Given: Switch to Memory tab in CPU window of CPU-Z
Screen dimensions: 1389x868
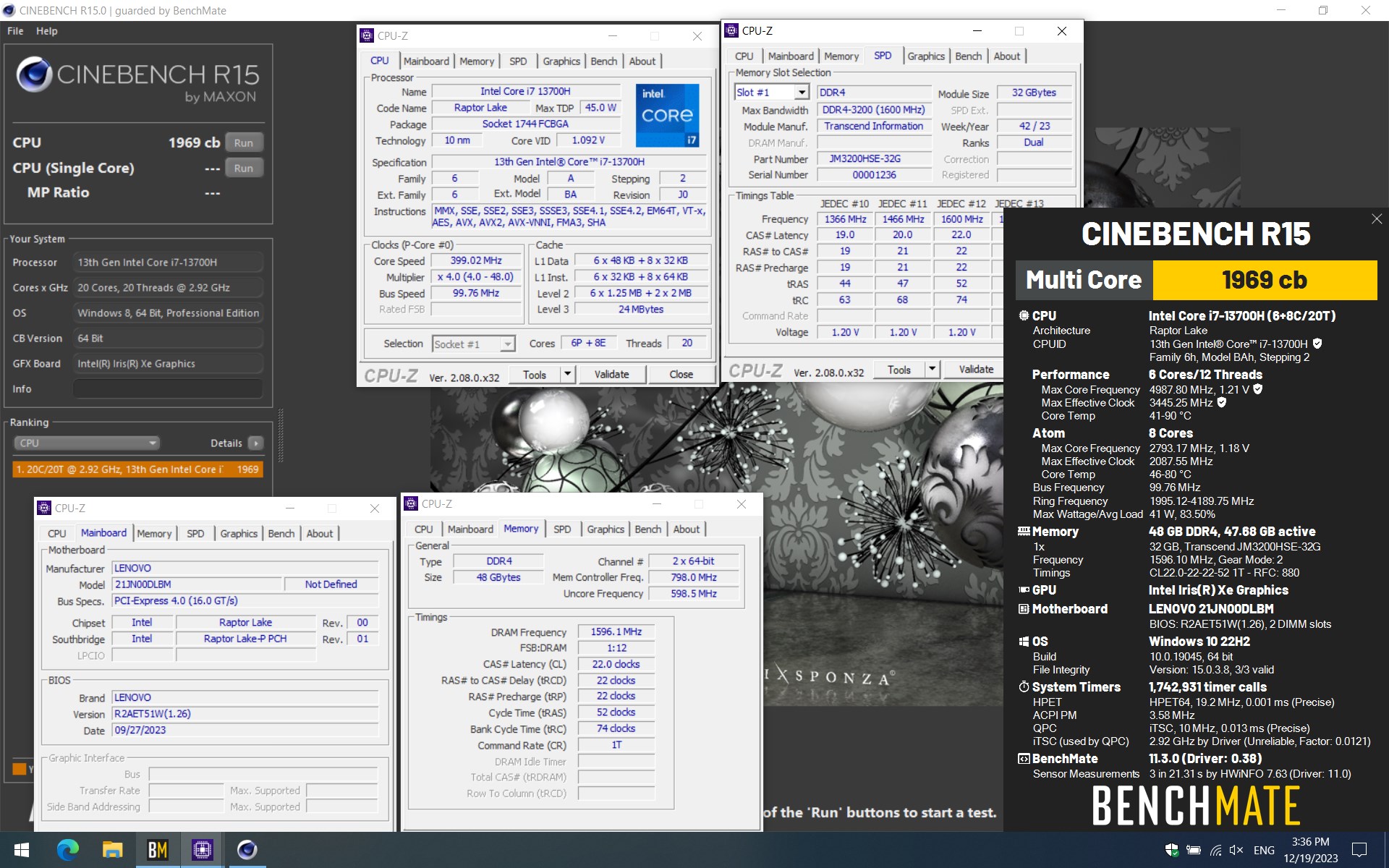Looking at the screenshot, I should (x=477, y=61).
